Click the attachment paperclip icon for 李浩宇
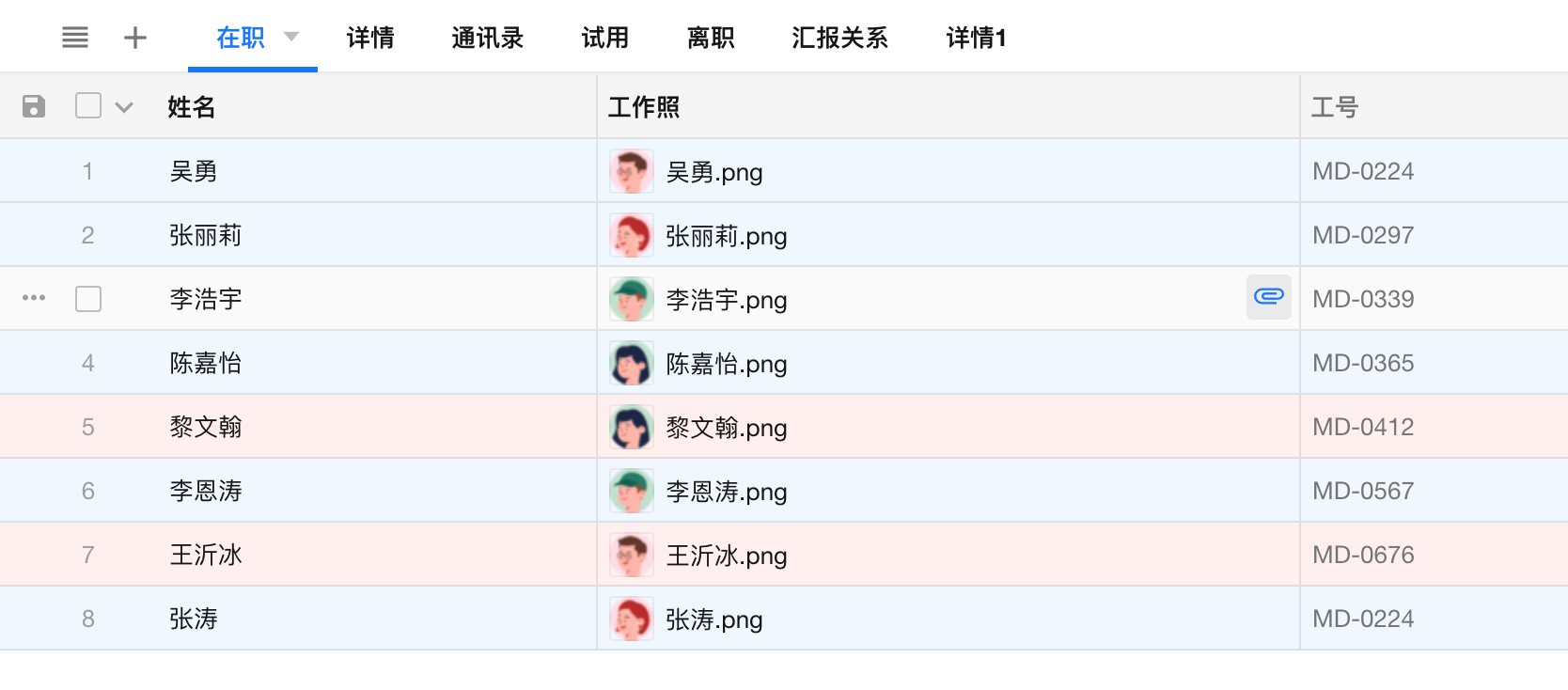This screenshot has height=690, width=1568. [x=1268, y=297]
